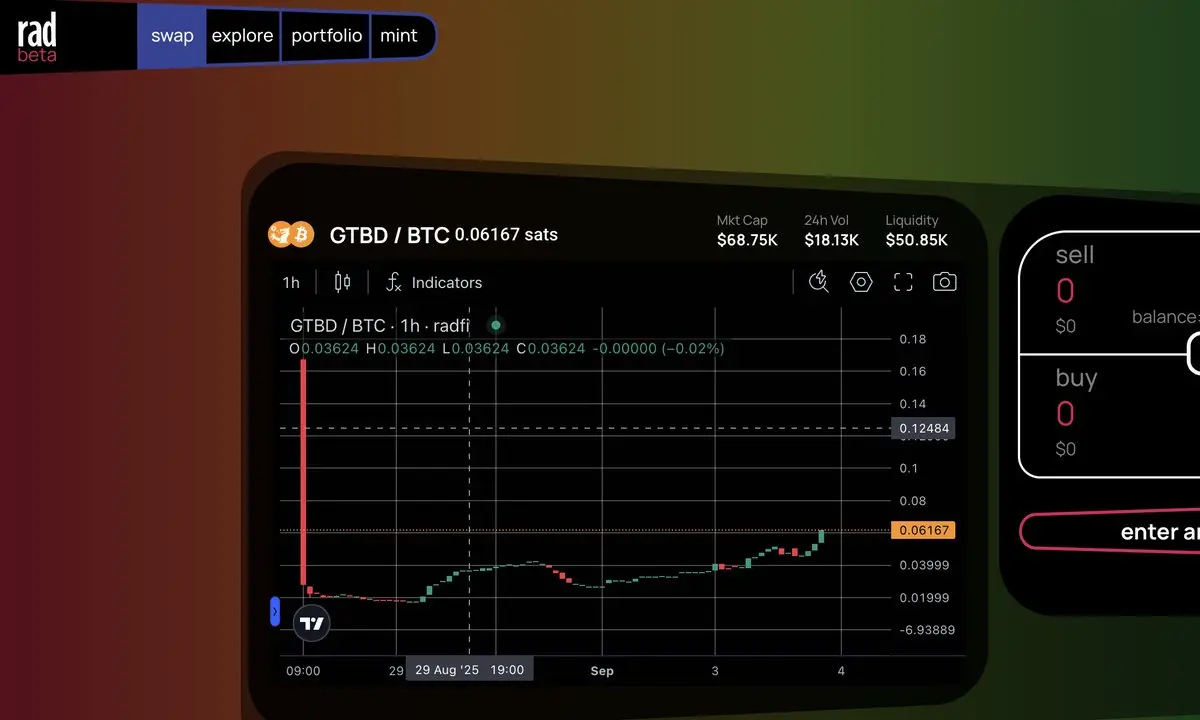Click the 29 Aug '25 19:00 time label
The width and height of the screenshot is (1200, 720).
coord(470,669)
